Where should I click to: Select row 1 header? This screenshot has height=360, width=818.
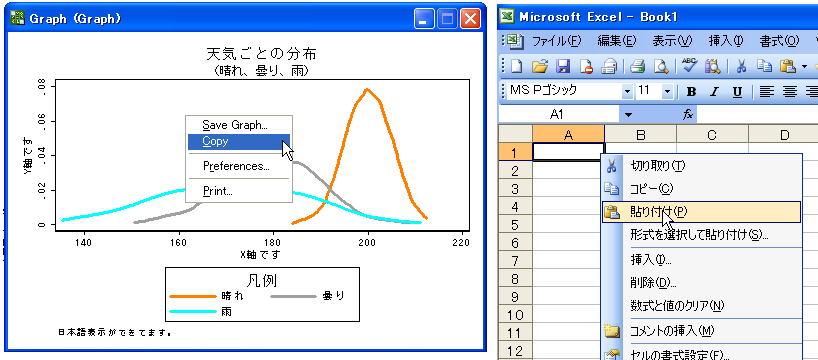(515, 152)
